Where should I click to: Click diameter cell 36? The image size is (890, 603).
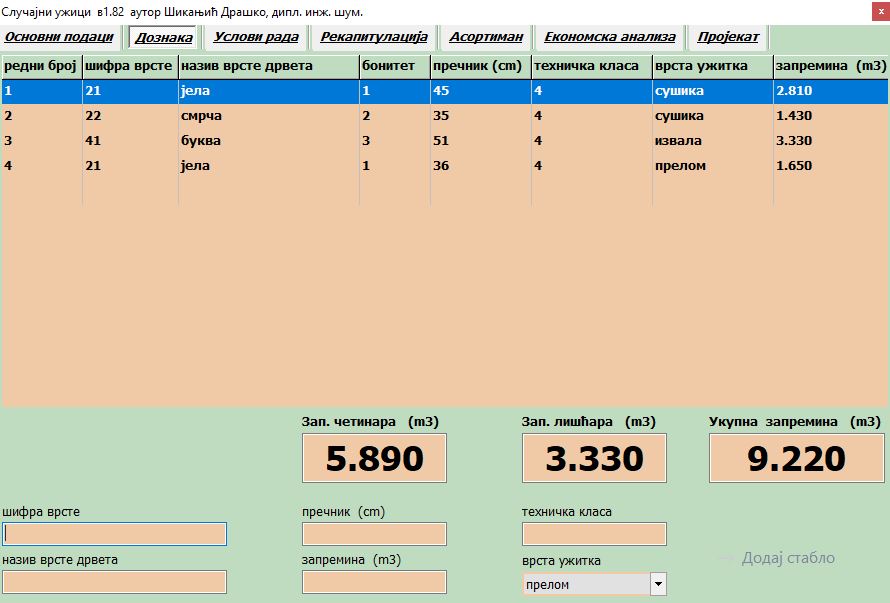pos(480,166)
